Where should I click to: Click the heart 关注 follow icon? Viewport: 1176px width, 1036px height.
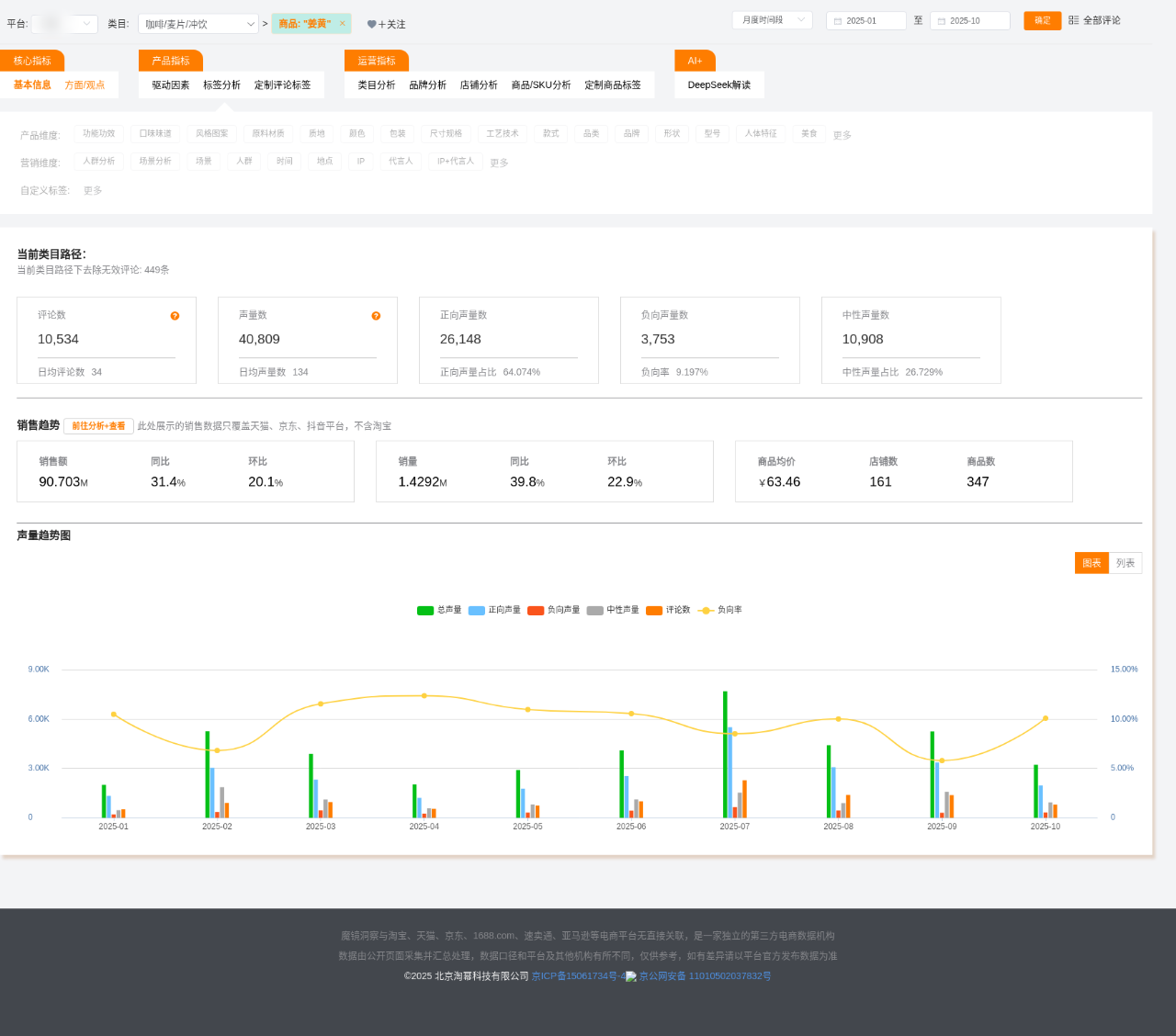(x=372, y=25)
